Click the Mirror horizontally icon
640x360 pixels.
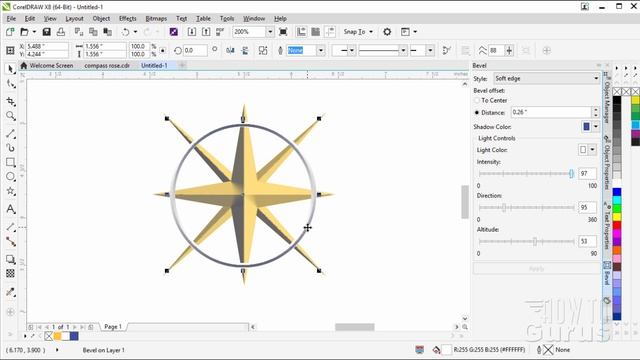(x=230, y=51)
